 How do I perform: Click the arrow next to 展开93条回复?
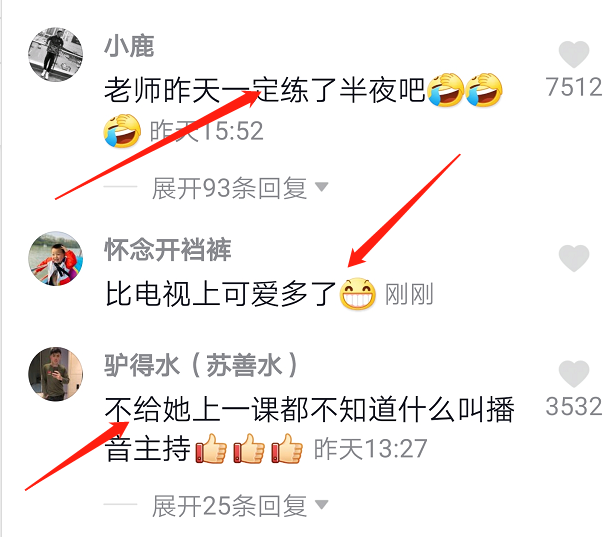point(321,187)
